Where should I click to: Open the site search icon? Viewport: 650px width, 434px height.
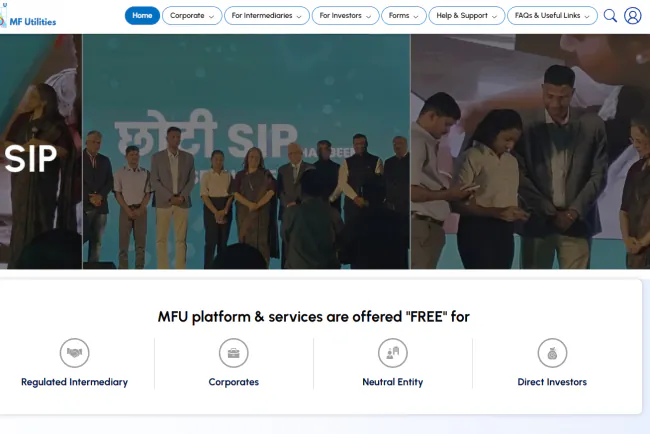tap(610, 16)
